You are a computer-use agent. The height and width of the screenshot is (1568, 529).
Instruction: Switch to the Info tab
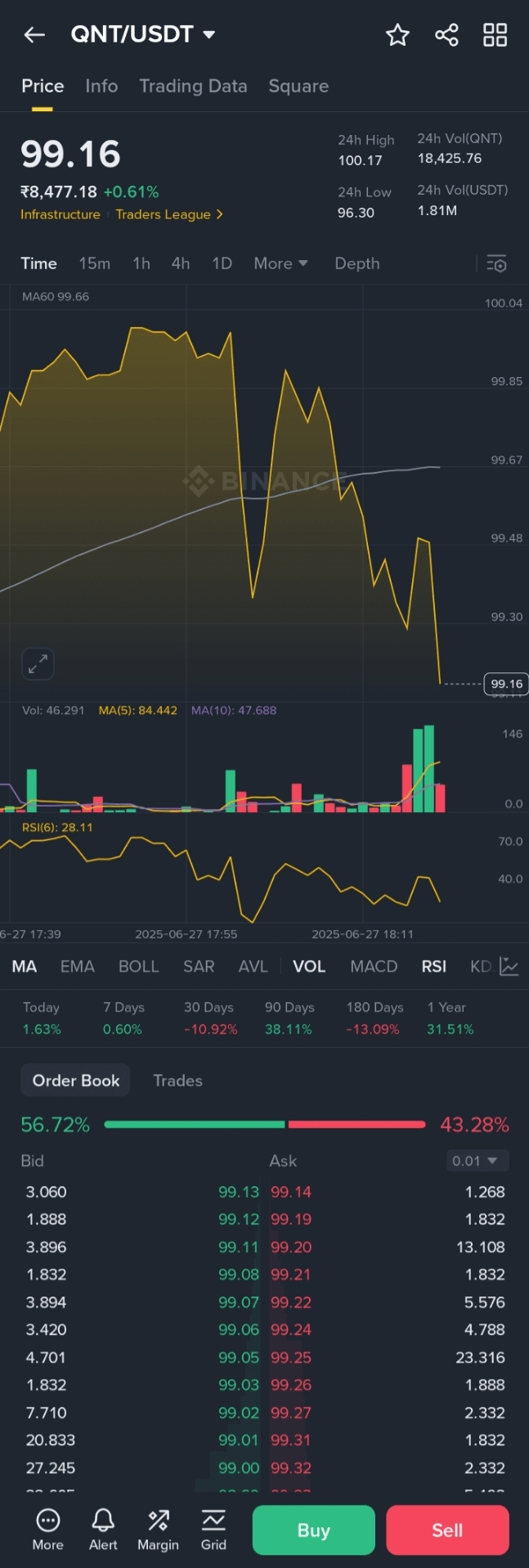[101, 86]
